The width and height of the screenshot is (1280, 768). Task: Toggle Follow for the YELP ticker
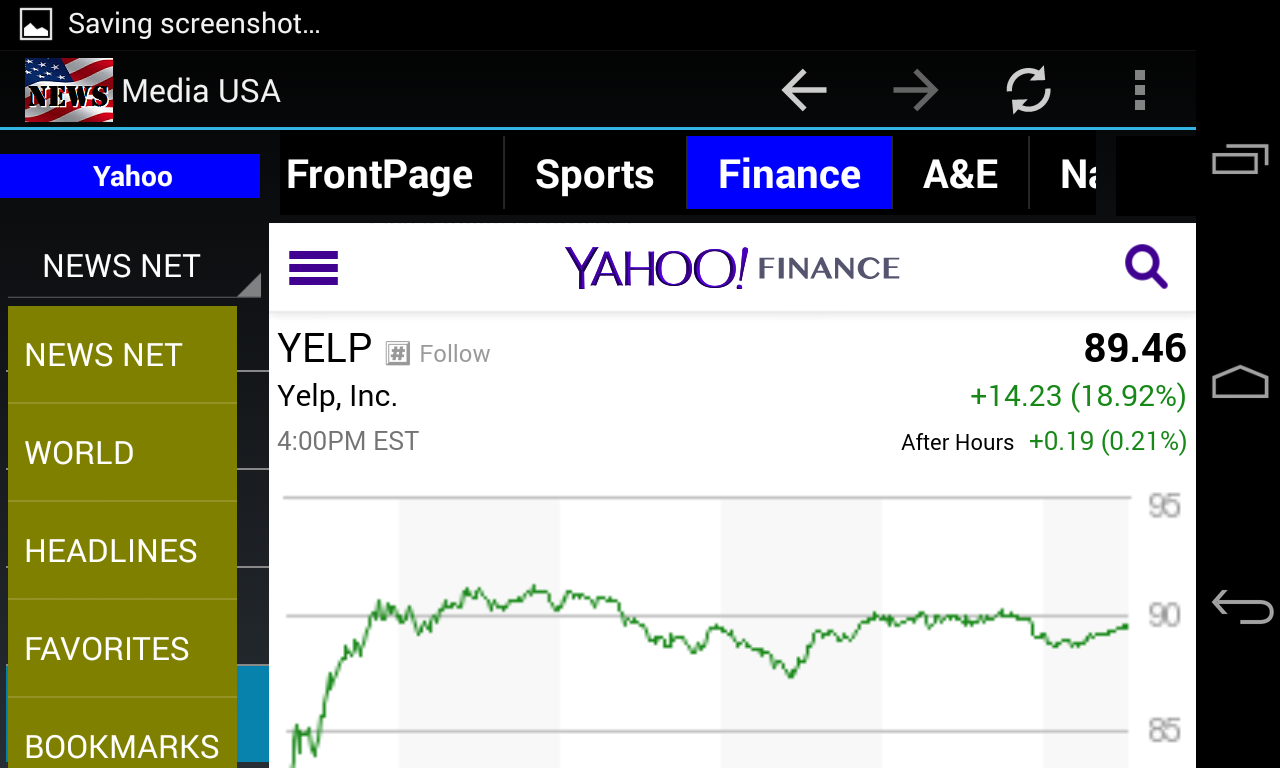point(439,354)
